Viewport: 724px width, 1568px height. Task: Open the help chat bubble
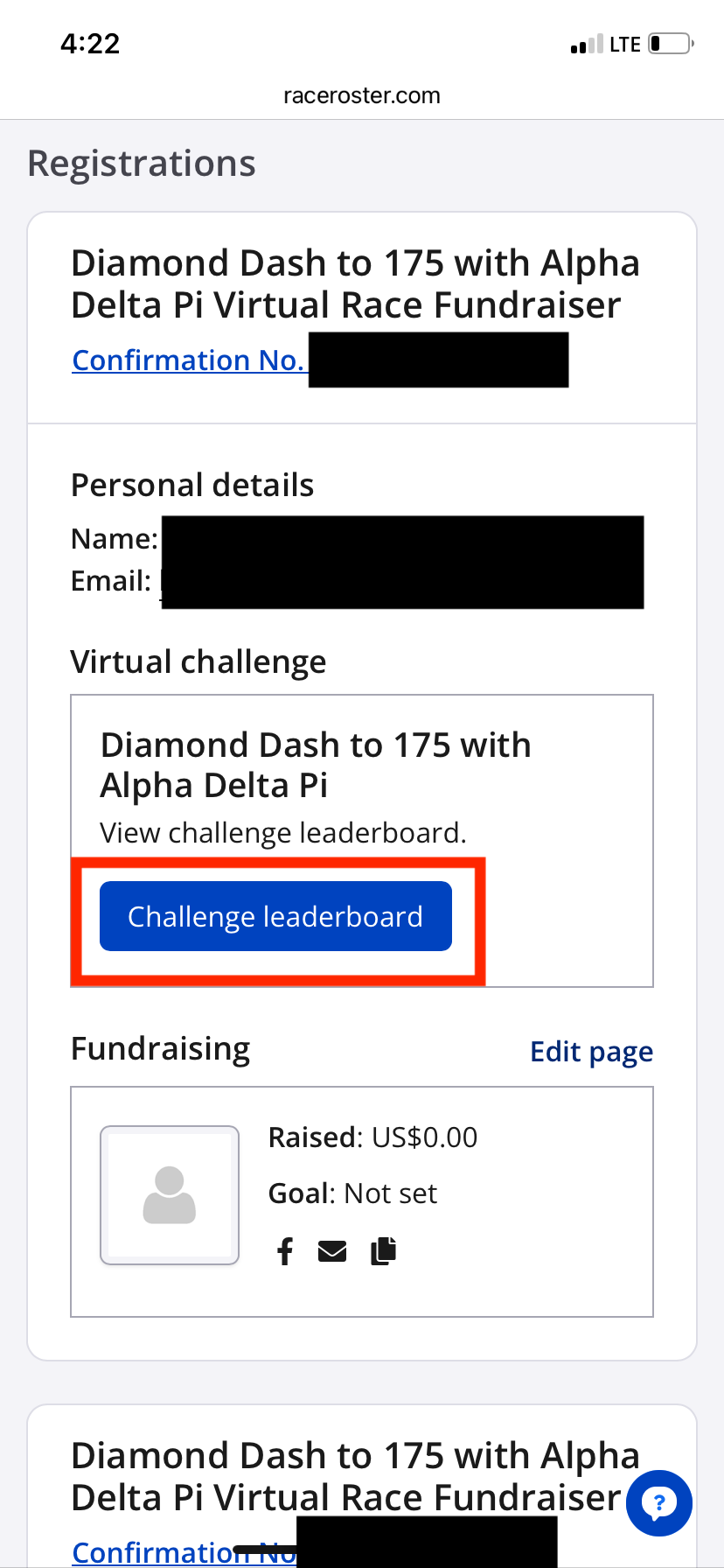tap(659, 1503)
